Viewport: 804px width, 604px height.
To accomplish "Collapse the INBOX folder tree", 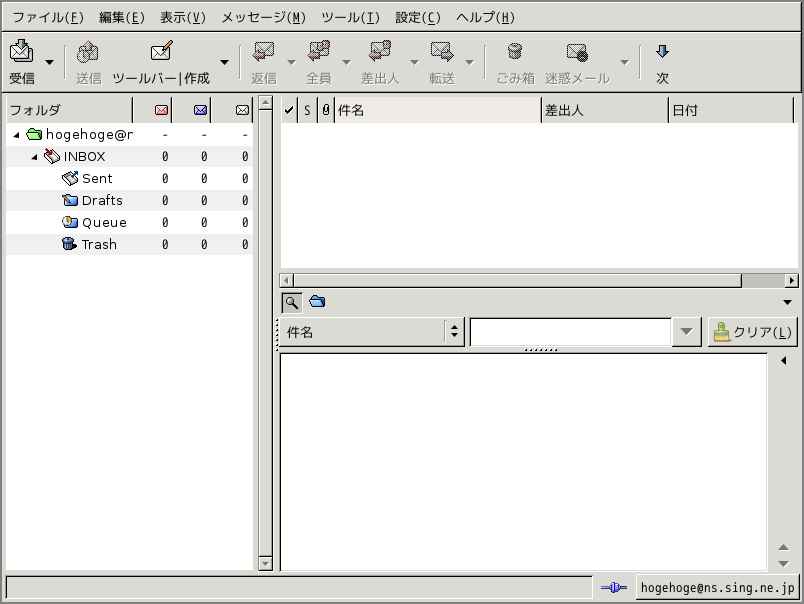I will [35, 157].
